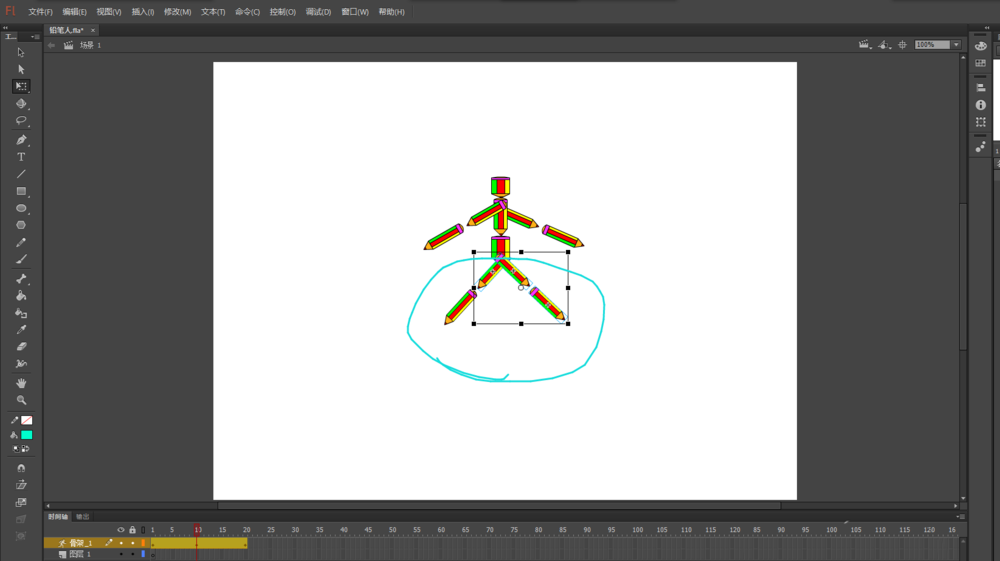Toggle outline color box of 图层 1
This screenshot has width=1000, height=561.
click(143, 554)
